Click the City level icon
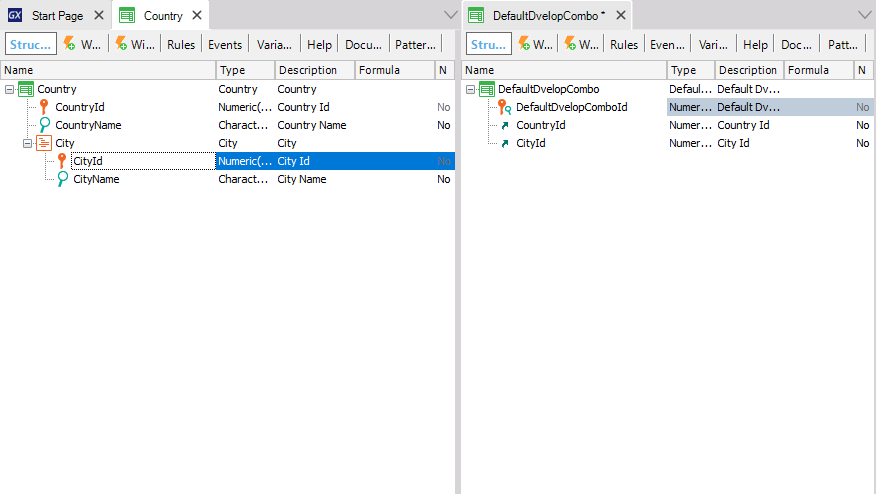This screenshot has width=876, height=494. pyautogui.click(x=44, y=143)
